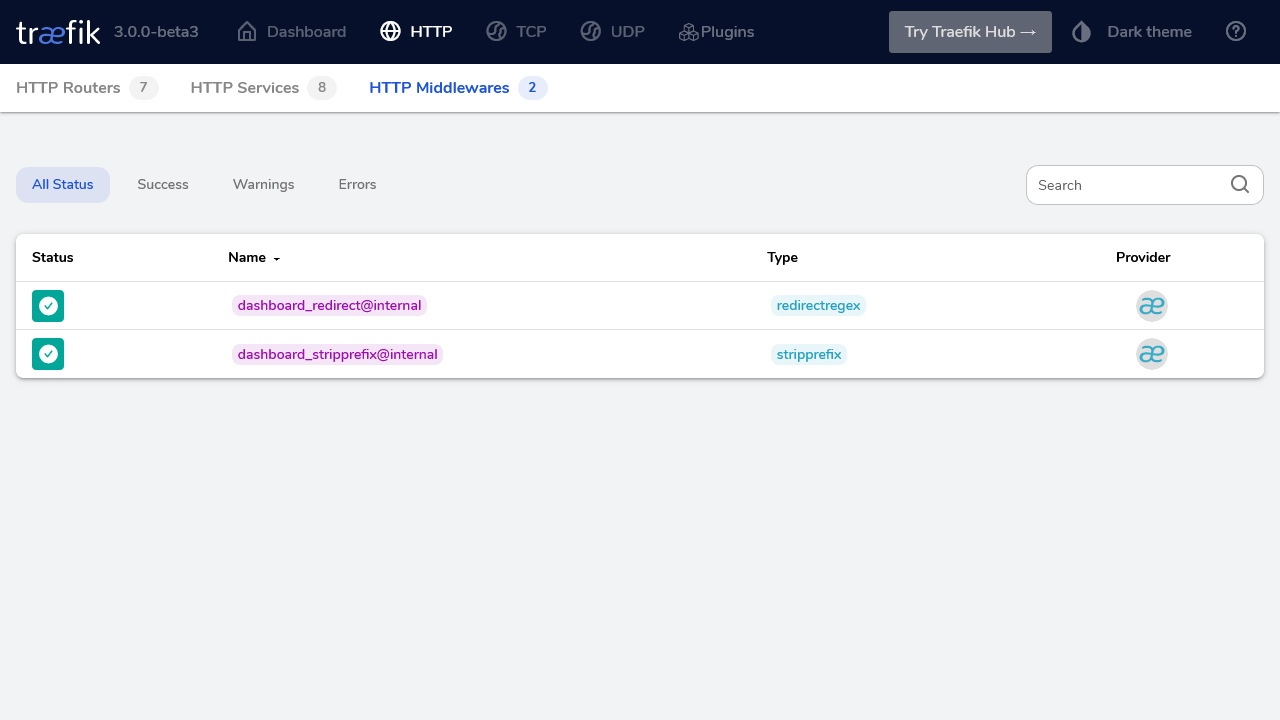Show only Errors status
The image size is (1280, 720).
point(357,185)
